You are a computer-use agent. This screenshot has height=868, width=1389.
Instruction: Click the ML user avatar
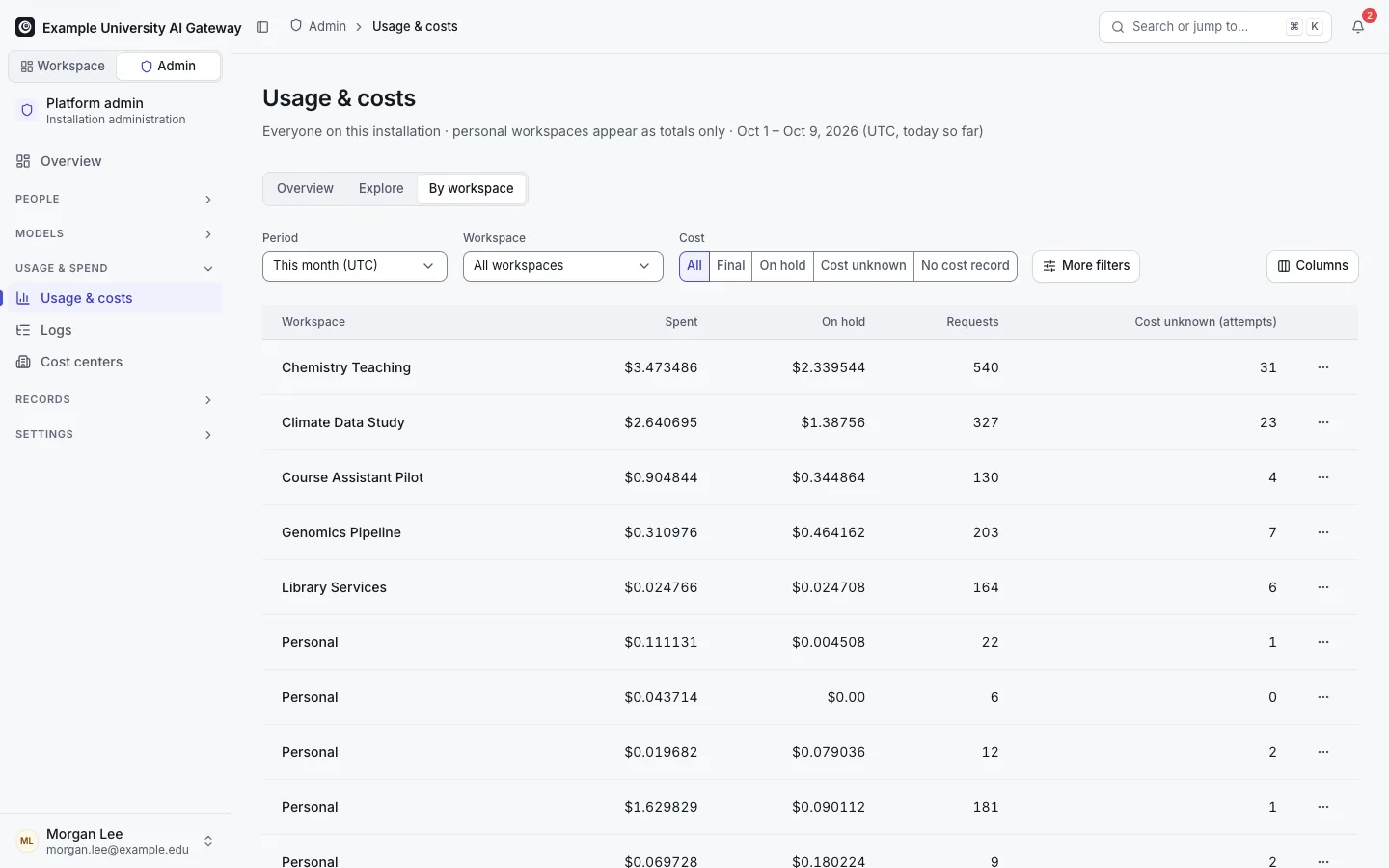27,841
